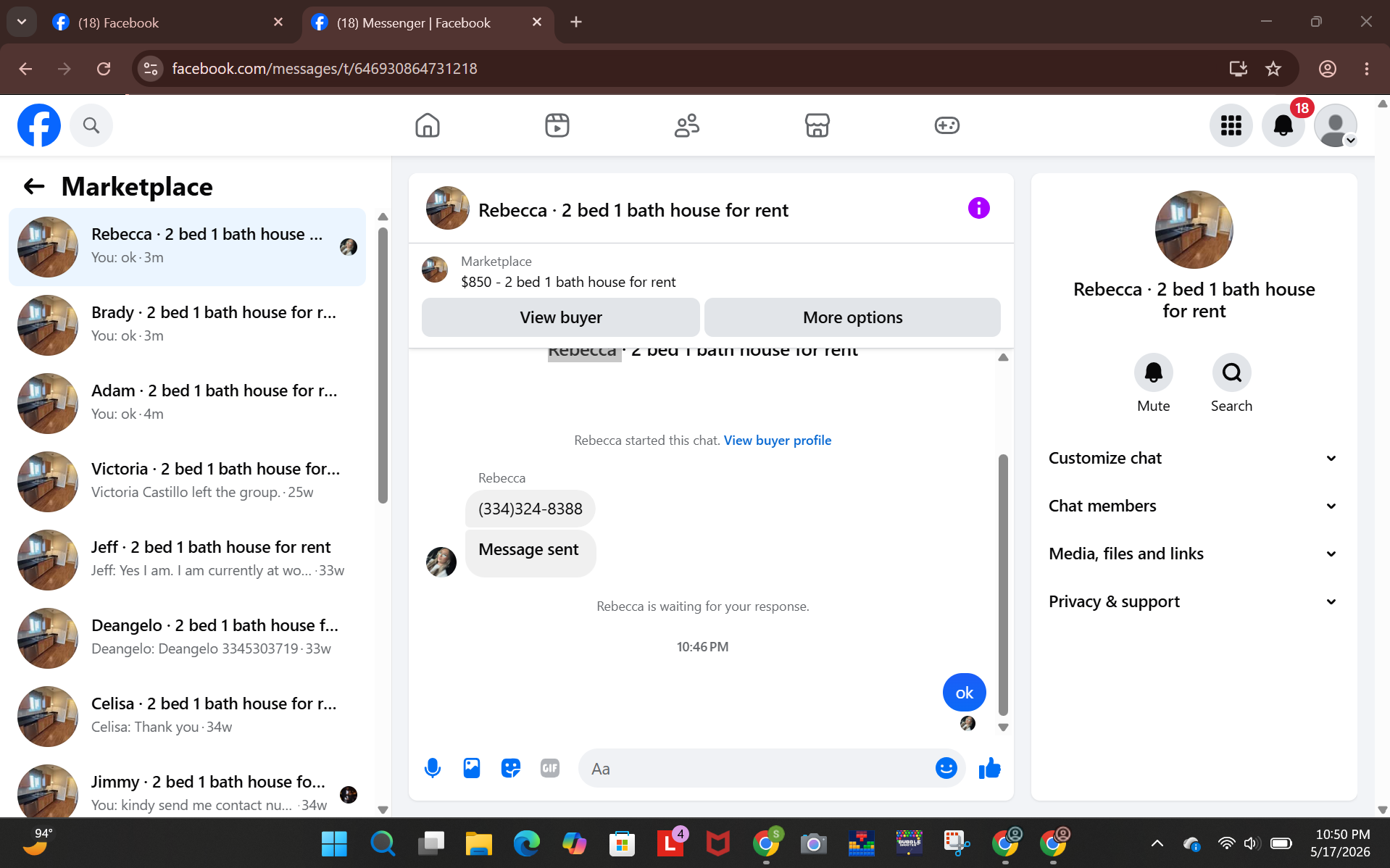Open the Friends icon
Screen dimensions: 1390x868
pos(687,125)
